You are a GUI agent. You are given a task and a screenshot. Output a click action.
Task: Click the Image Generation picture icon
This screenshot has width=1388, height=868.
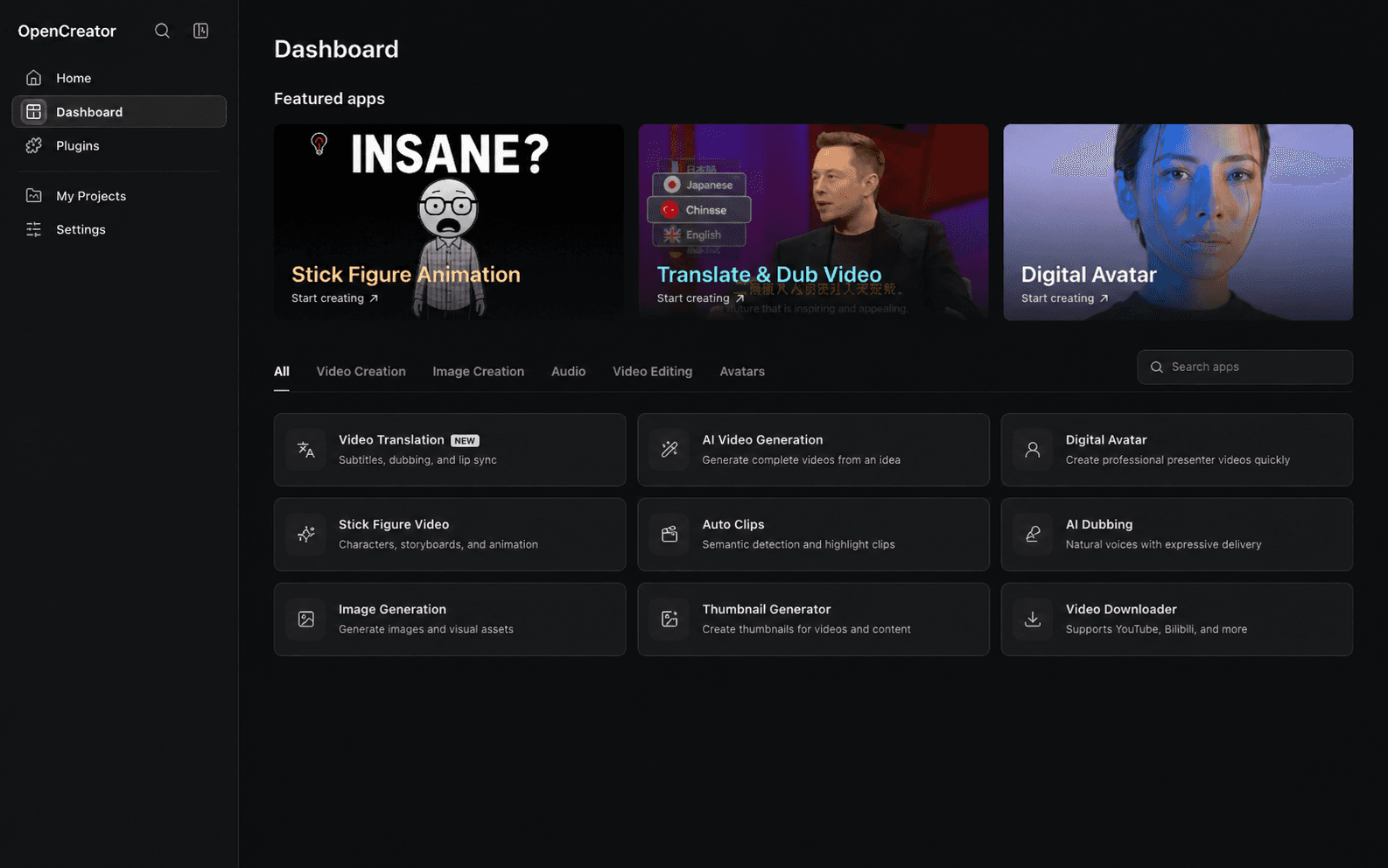click(305, 619)
